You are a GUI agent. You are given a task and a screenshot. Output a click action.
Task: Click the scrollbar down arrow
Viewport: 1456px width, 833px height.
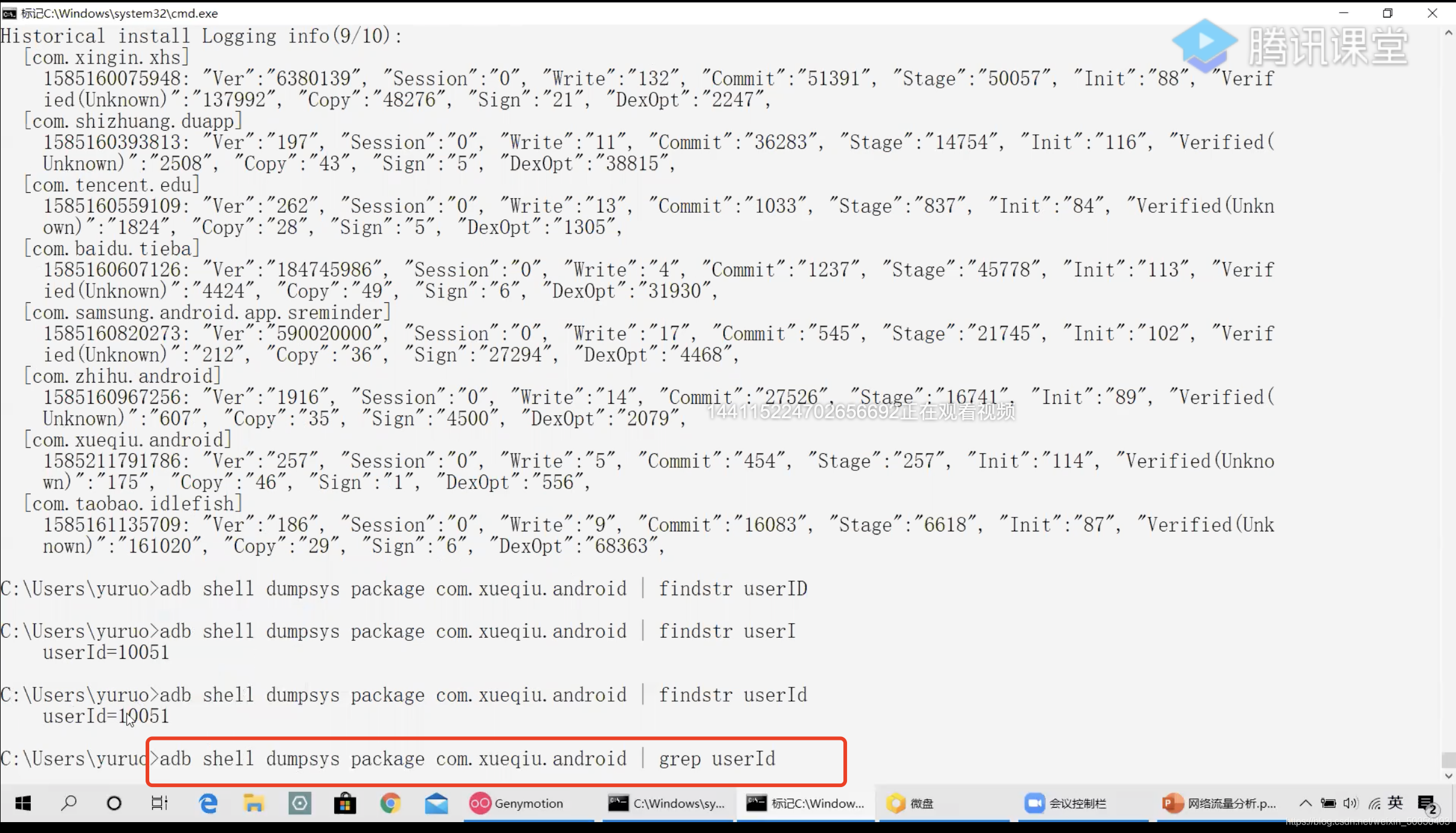(x=1448, y=776)
